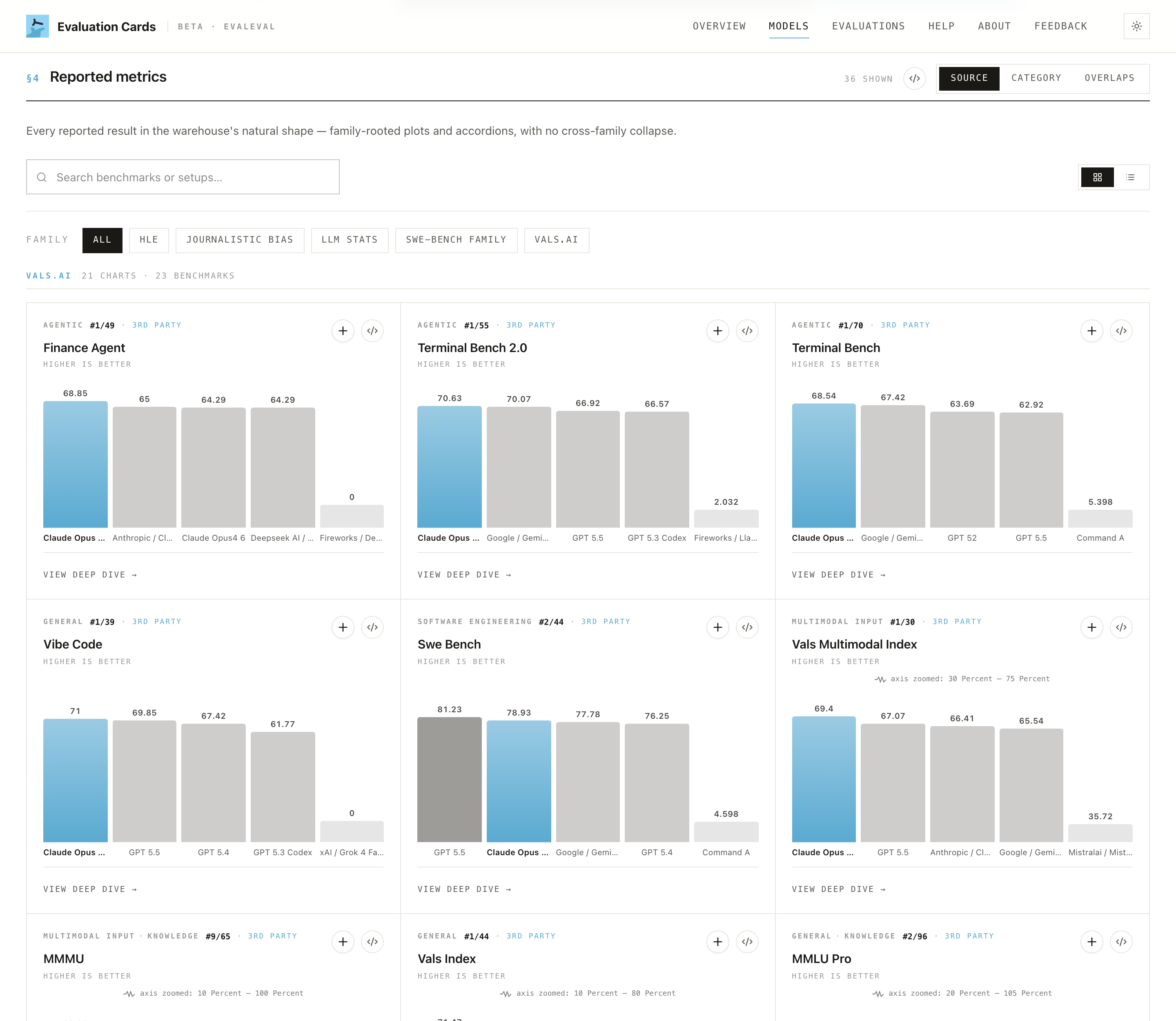
Task: View deep dive for Vibe Code
Action: (x=90, y=889)
